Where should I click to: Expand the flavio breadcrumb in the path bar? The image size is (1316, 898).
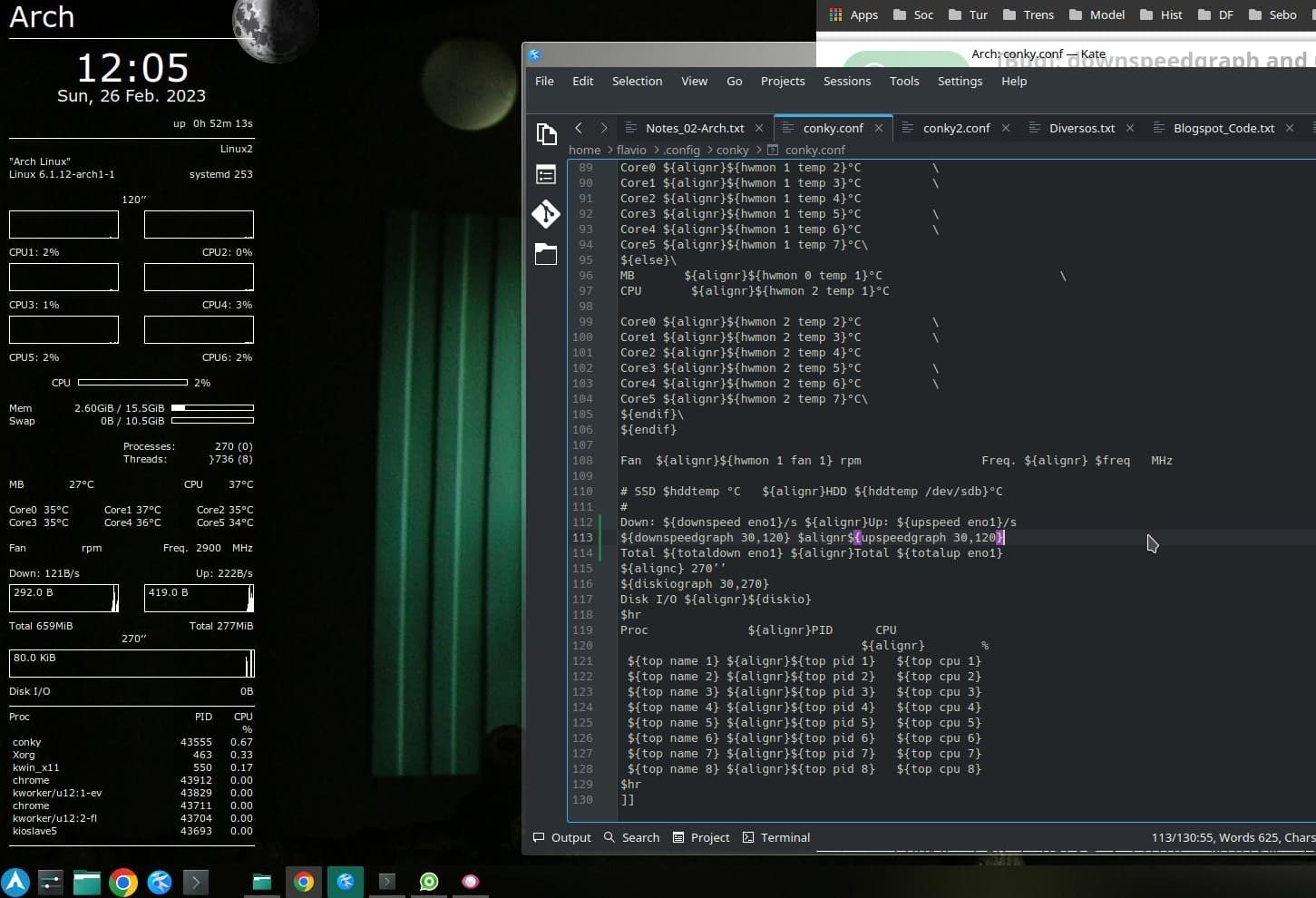631,150
